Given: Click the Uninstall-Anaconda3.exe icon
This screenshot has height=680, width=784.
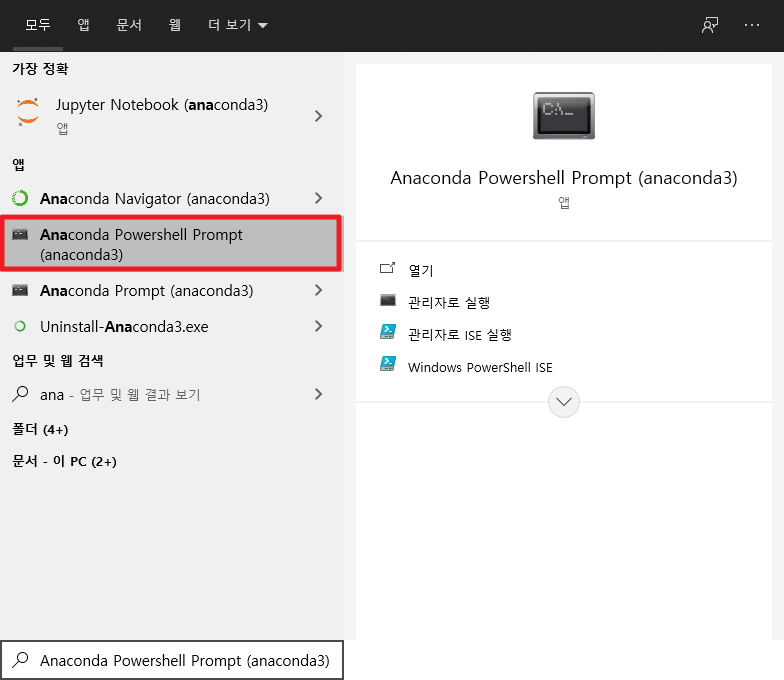Looking at the screenshot, I should click(x=20, y=326).
